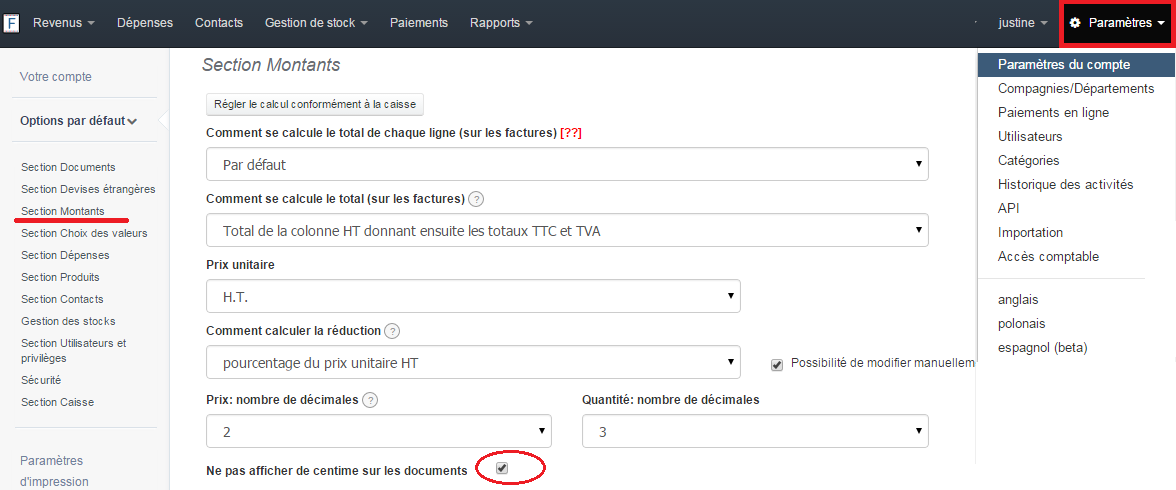Open the pourcentage du prix unitaire HT dropdown

pyautogui.click(x=473, y=362)
